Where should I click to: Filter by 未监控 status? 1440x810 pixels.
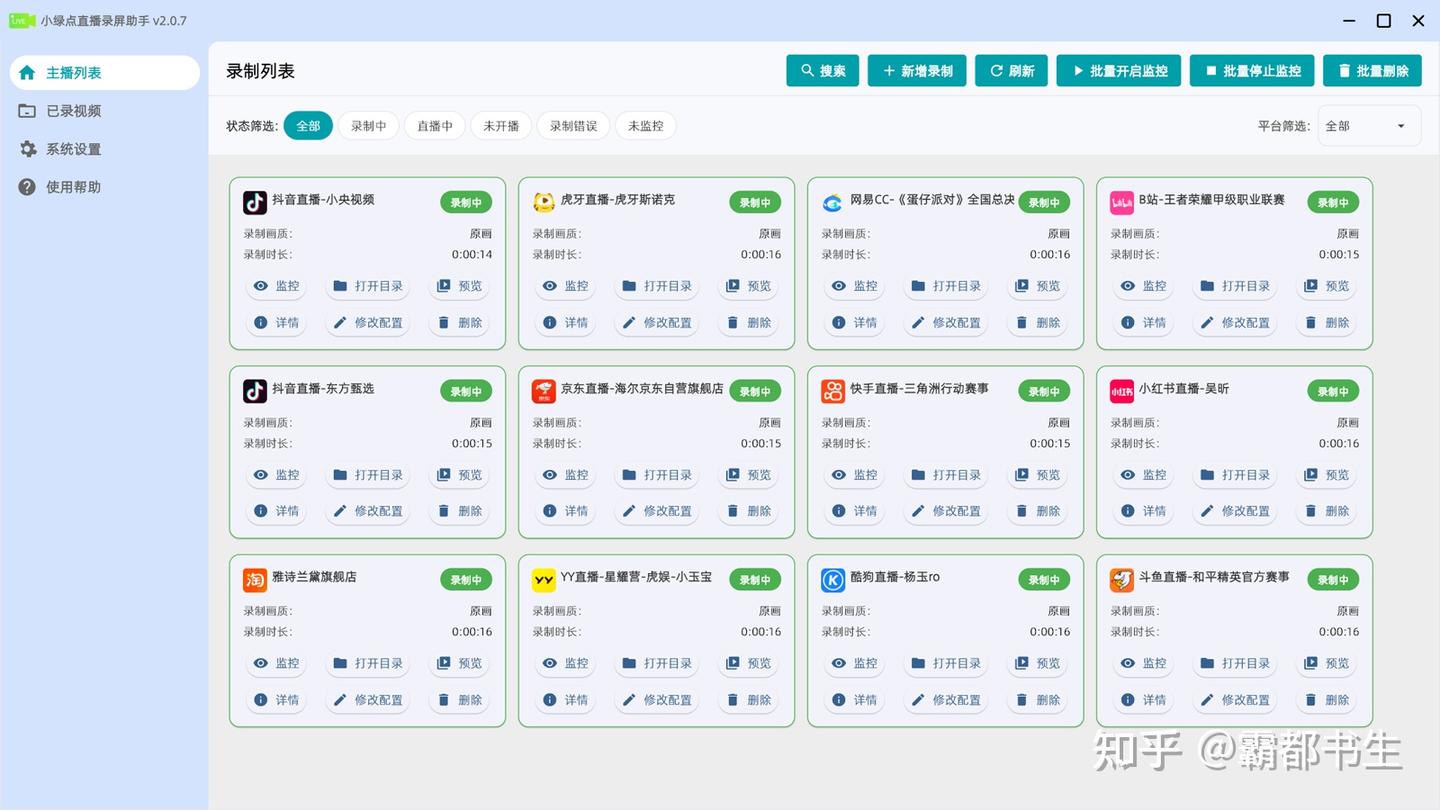[645, 126]
